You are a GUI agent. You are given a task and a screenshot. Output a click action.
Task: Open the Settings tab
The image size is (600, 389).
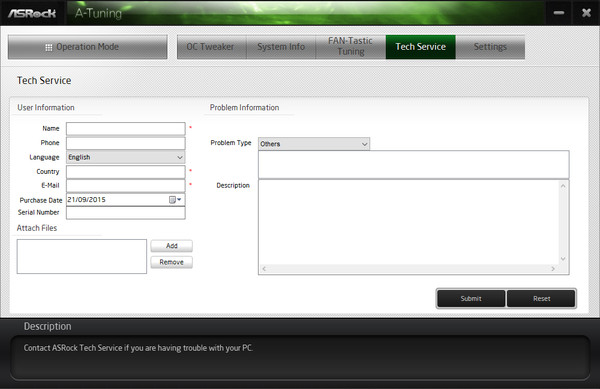tap(490, 47)
